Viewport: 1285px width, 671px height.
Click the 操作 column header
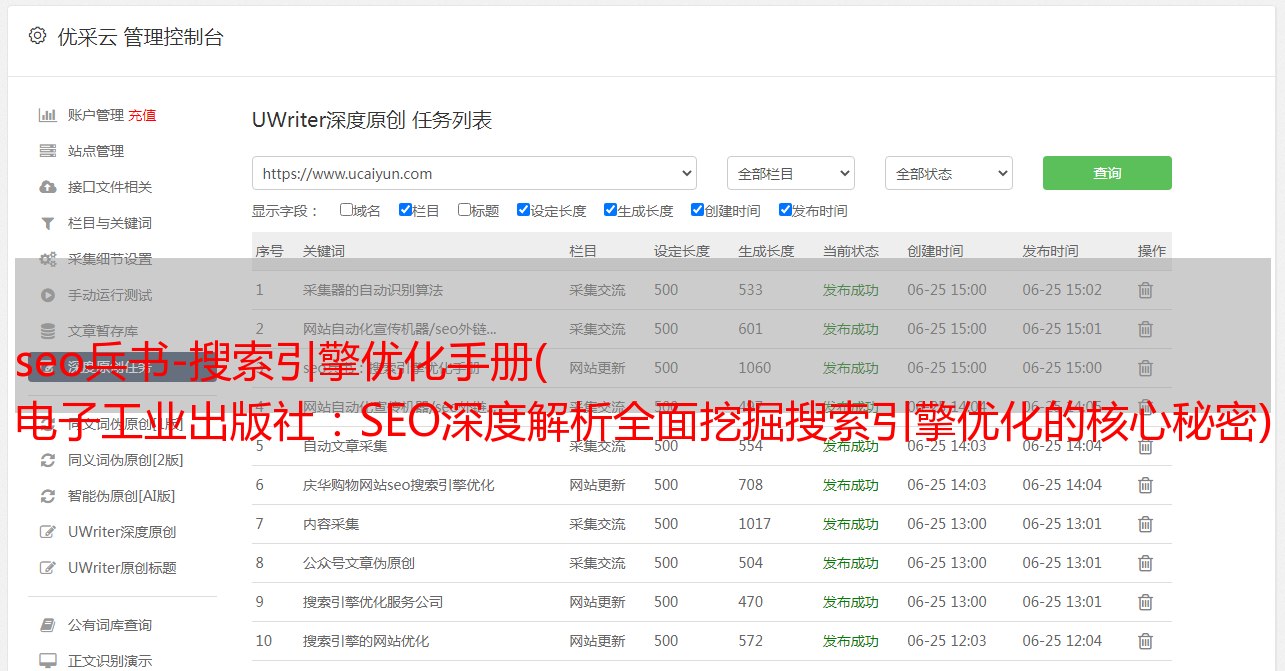(1152, 251)
